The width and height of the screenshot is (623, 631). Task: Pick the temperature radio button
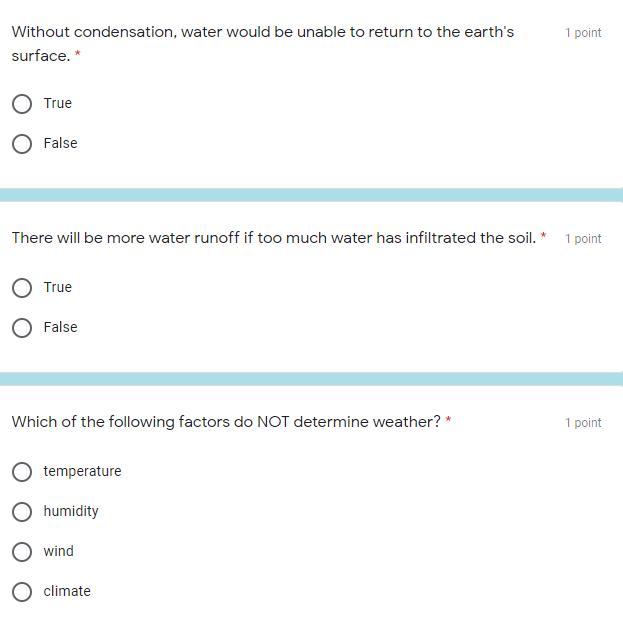pos(22,471)
